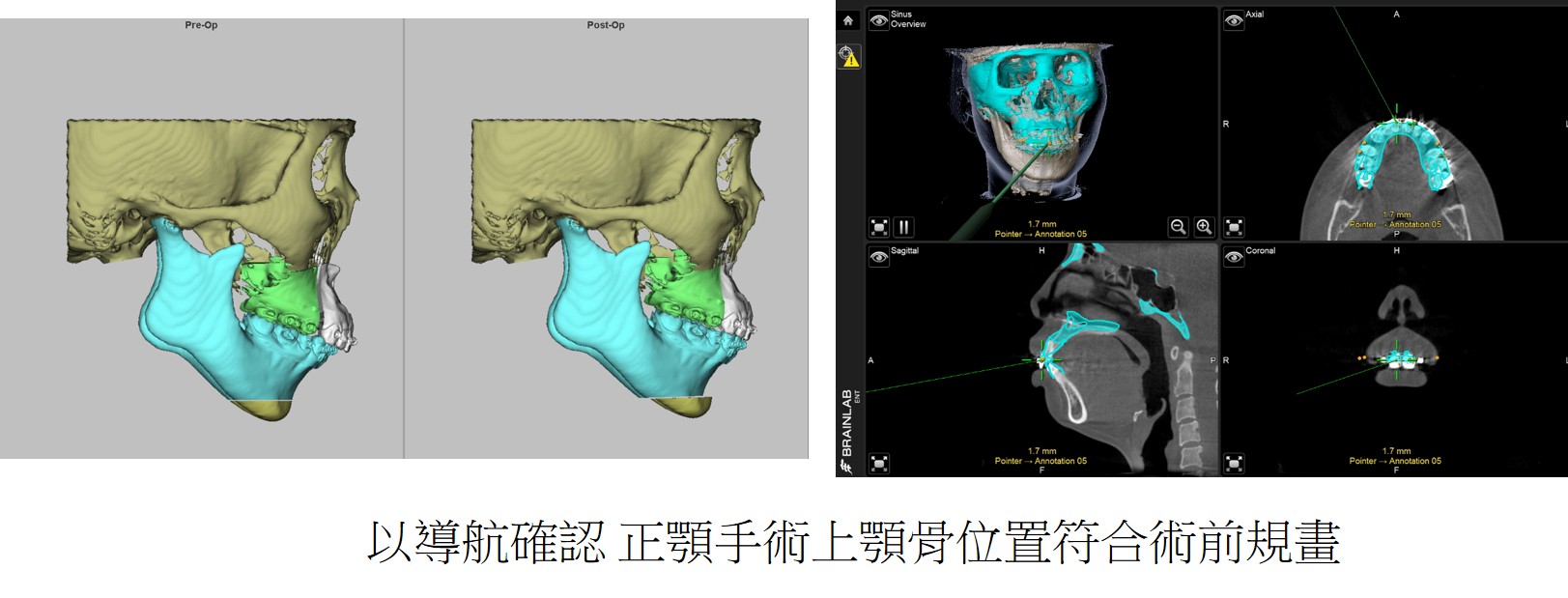Click the "Coronal" view label

coord(1261,251)
